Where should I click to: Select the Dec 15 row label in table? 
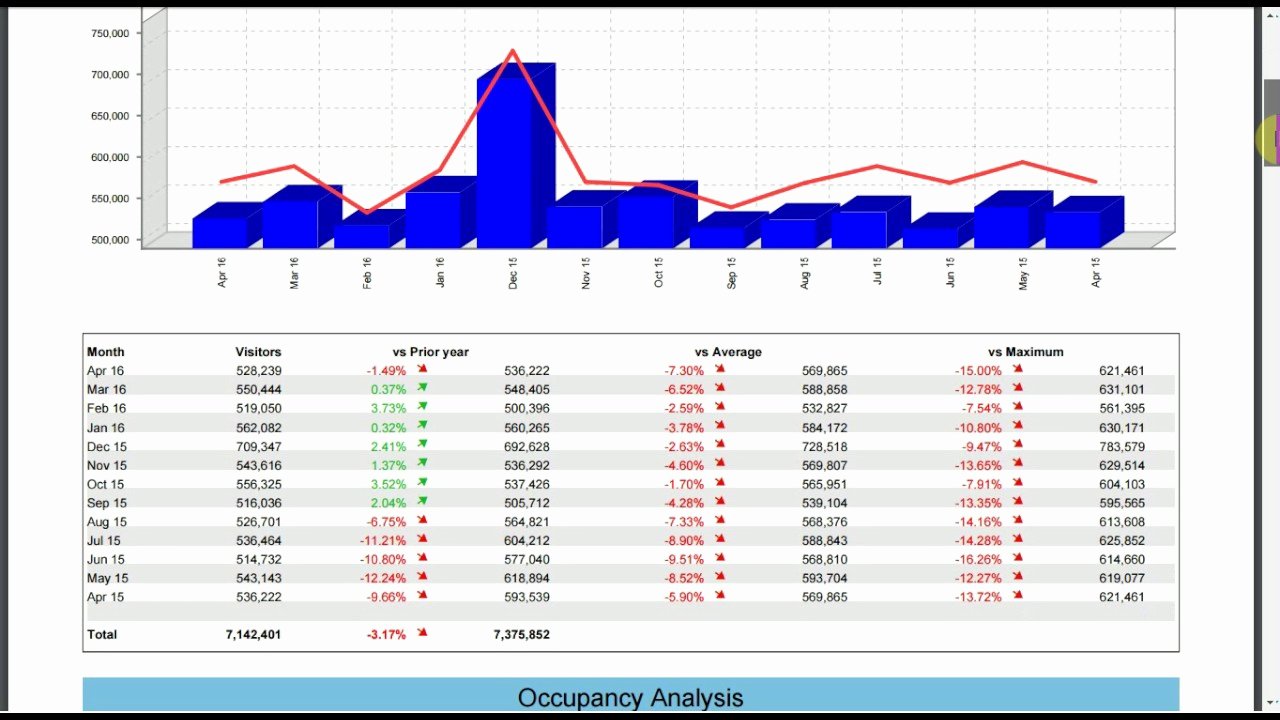[x=107, y=447]
